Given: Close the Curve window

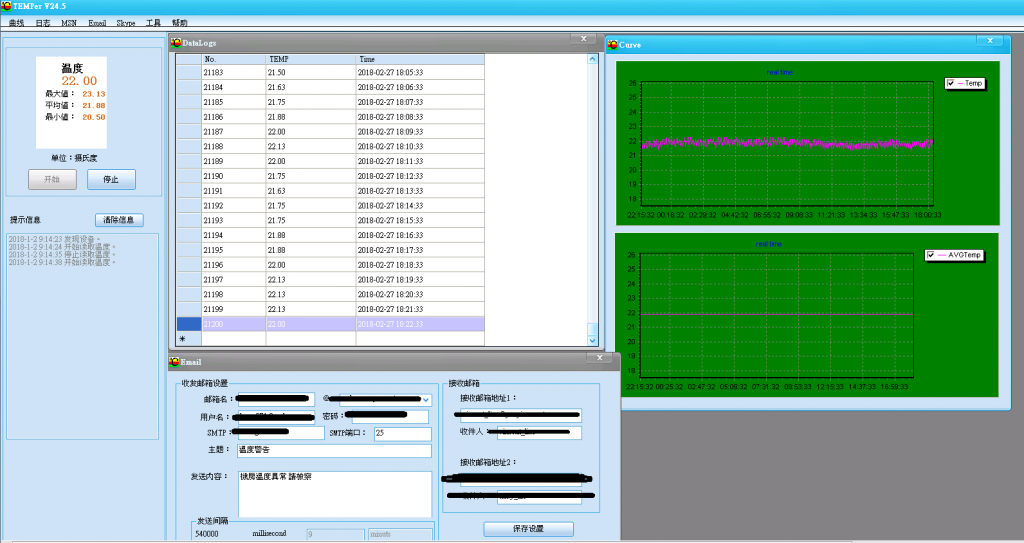Looking at the screenshot, I should (989, 41).
